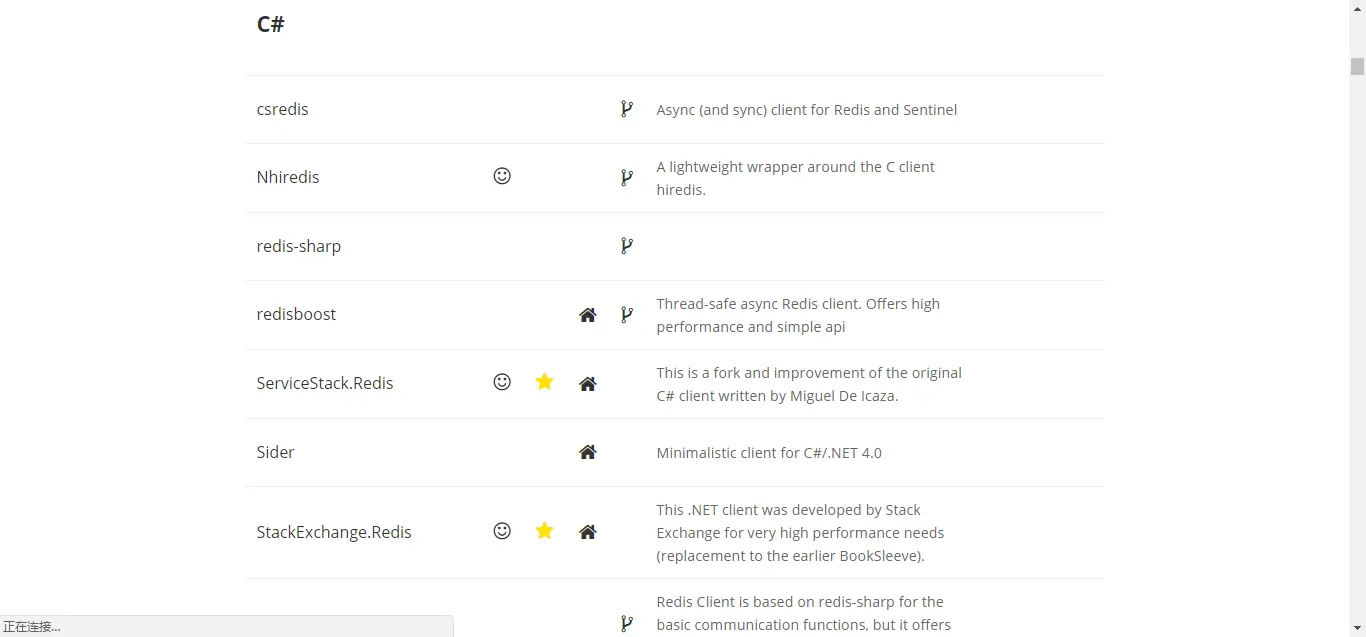Click the Sider minimalistic client description
This screenshot has width=1366, height=637.
[769, 453]
